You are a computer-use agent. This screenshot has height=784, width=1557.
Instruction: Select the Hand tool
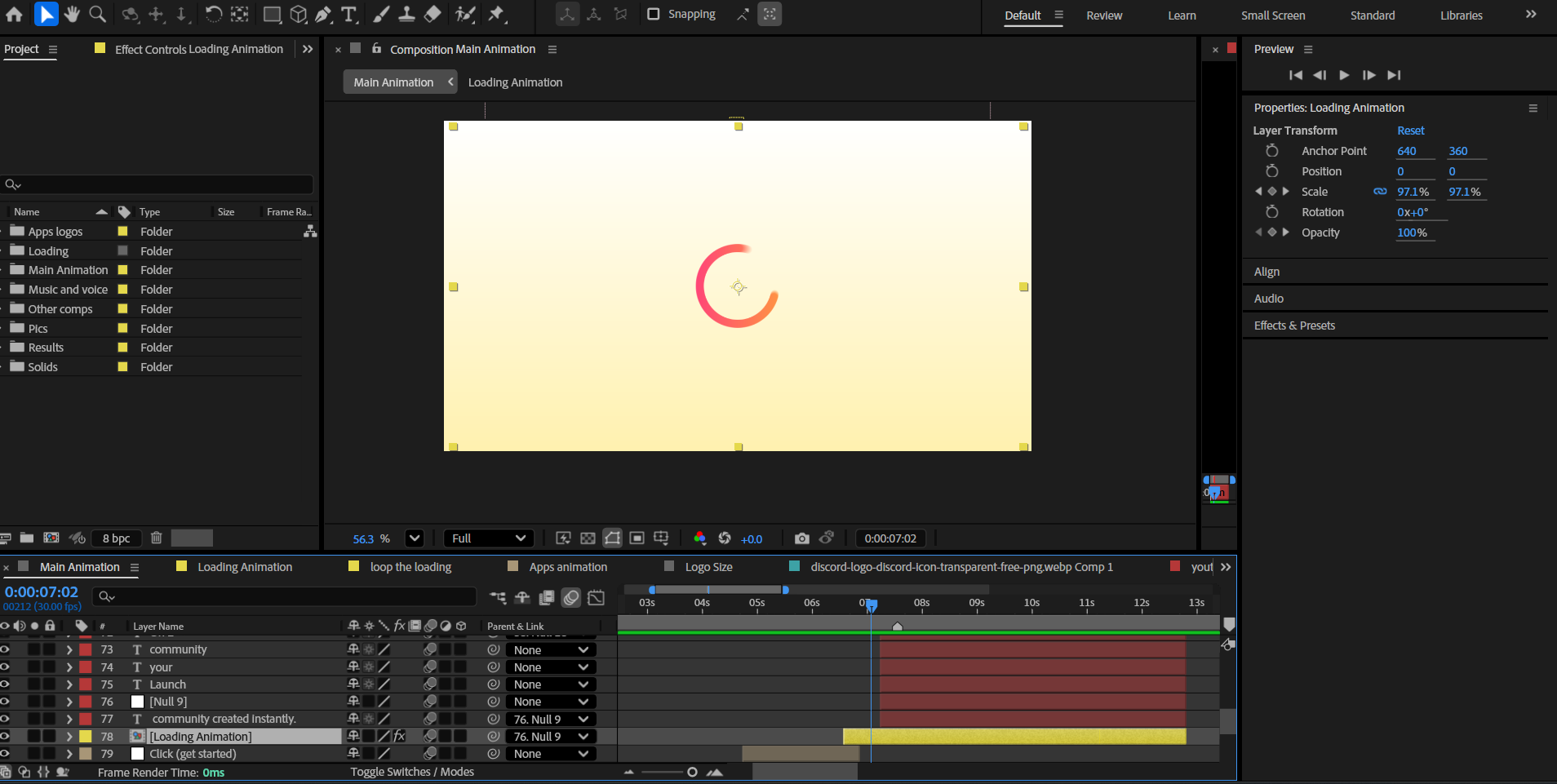point(72,14)
